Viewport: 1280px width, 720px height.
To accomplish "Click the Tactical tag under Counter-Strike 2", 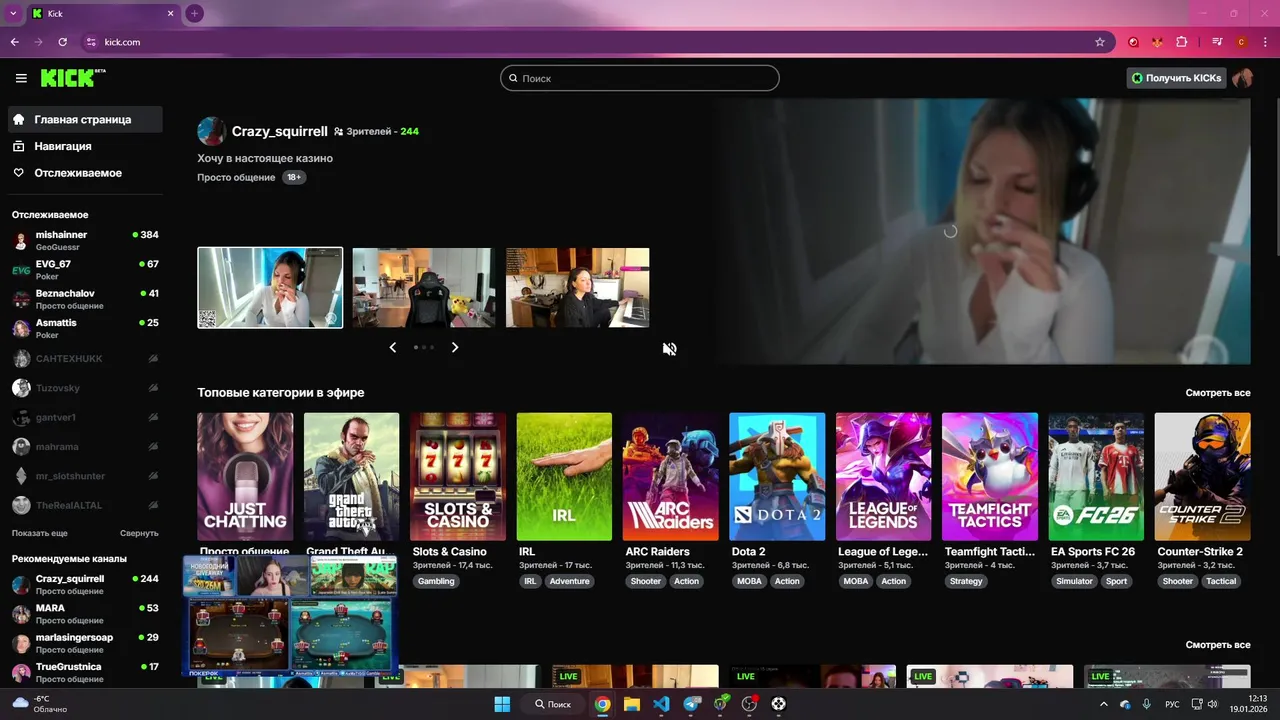I will 1221,581.
